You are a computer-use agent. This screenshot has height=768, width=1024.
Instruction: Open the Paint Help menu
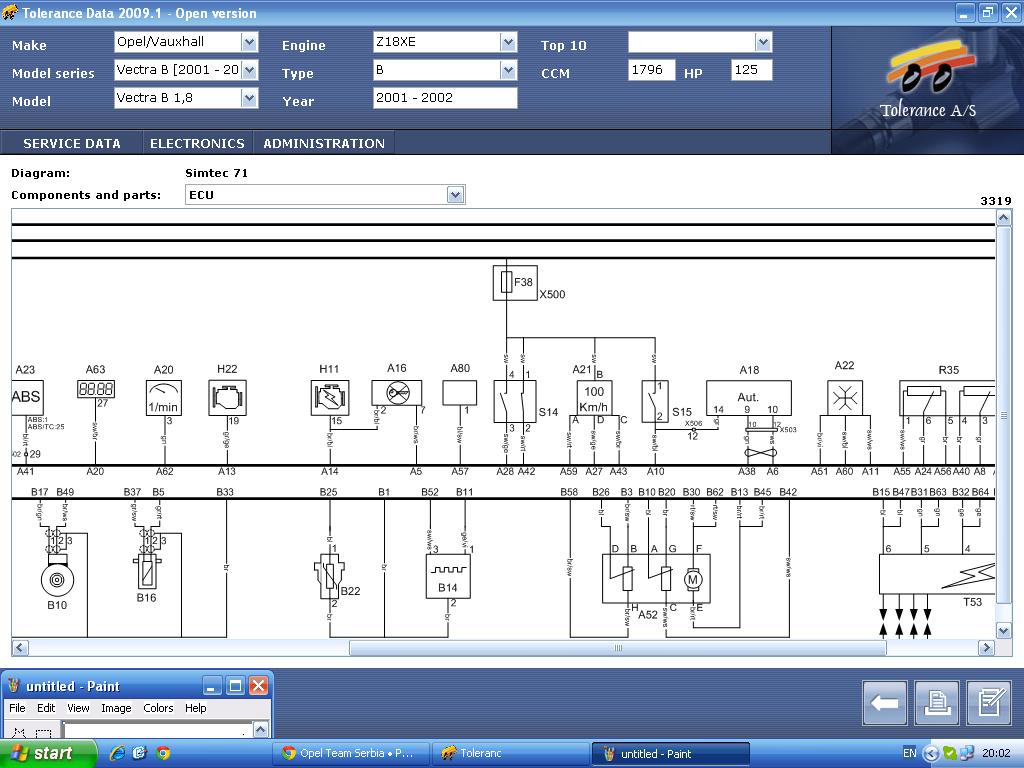point(195,708)
